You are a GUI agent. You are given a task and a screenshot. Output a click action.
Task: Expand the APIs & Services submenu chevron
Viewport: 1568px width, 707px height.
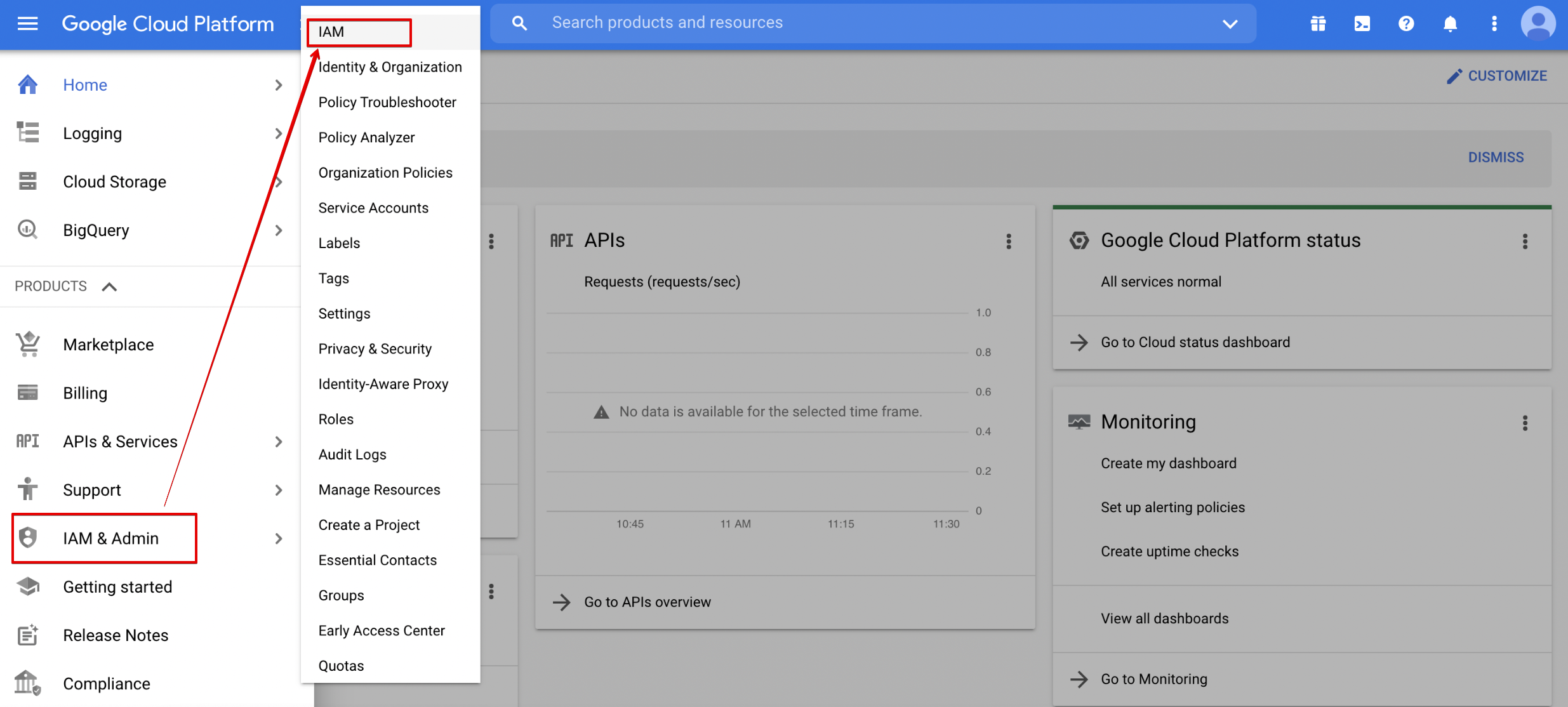pyautogui.click(x=279, y=441)
